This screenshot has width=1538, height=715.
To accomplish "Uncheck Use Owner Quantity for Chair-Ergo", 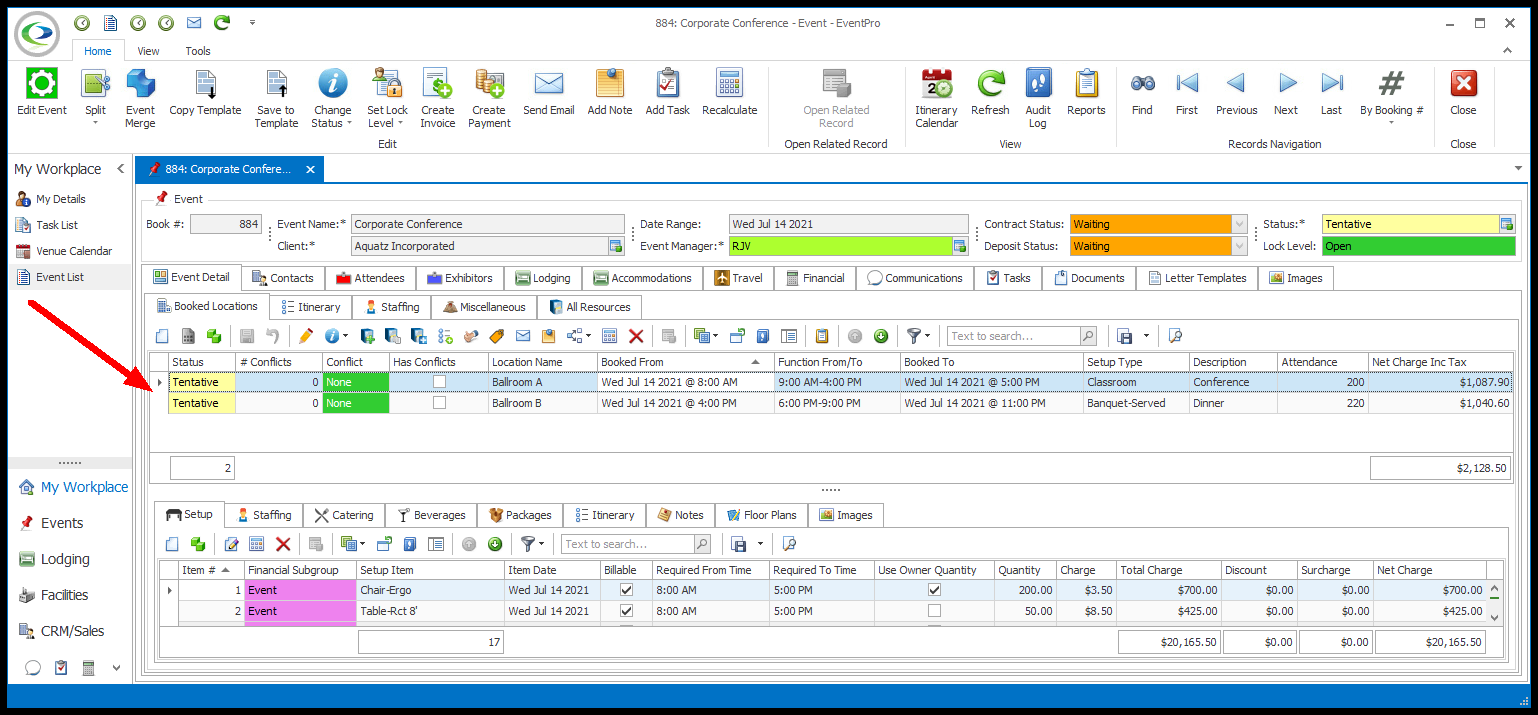I will pyautogui.click(x=934, y=590).
